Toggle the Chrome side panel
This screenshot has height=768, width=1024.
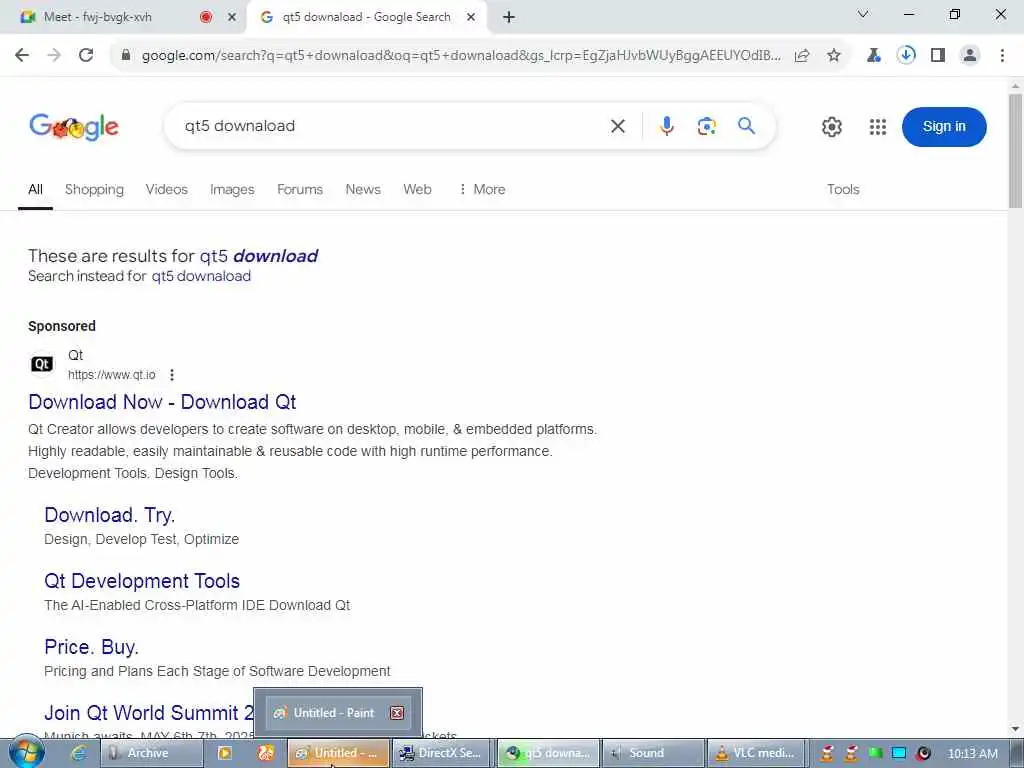coord(938,56)
